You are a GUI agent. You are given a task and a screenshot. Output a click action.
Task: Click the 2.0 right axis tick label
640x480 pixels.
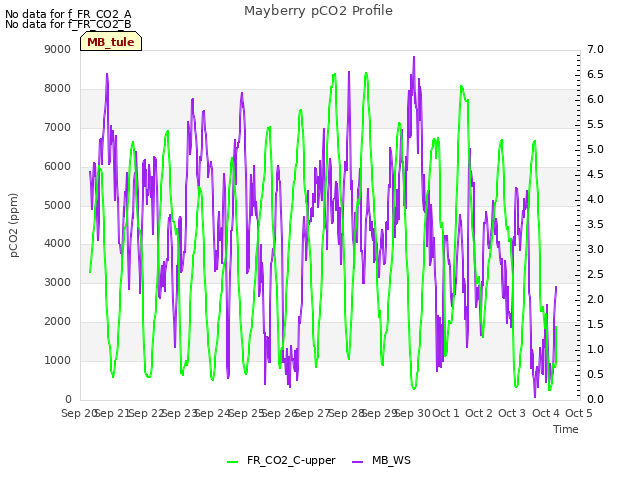click(595, 299)
